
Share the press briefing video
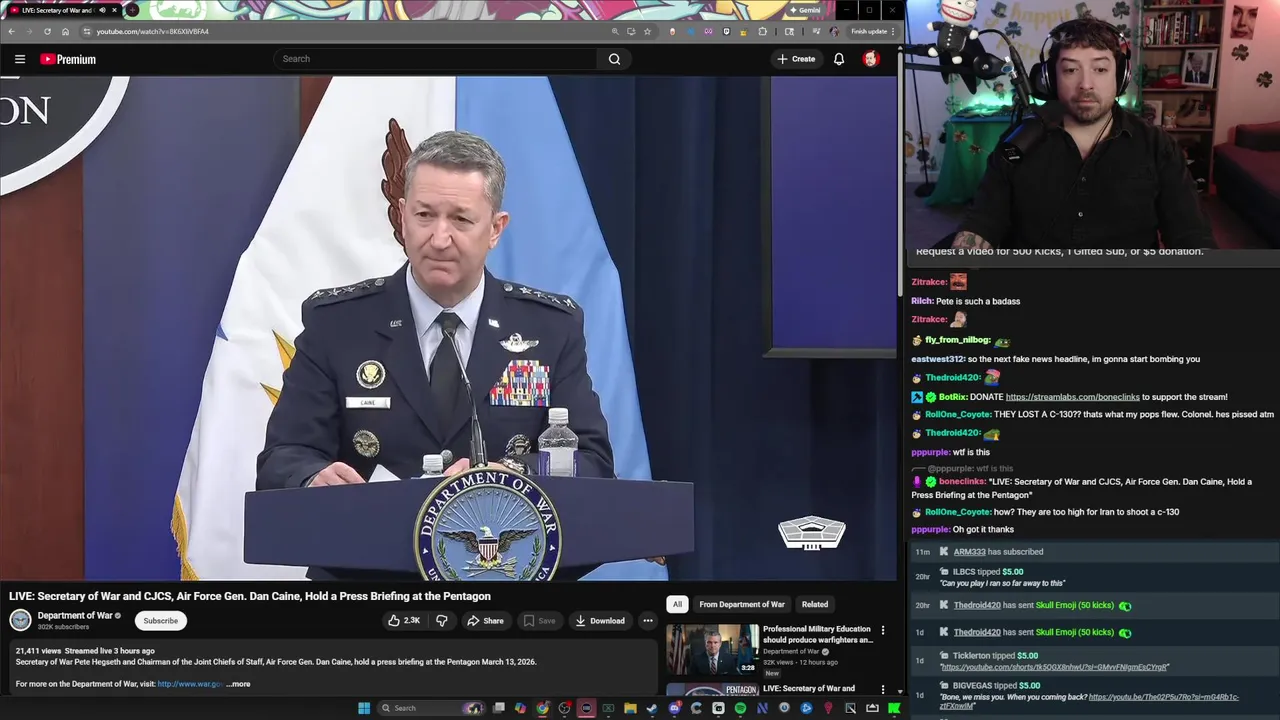click(485, 621)
